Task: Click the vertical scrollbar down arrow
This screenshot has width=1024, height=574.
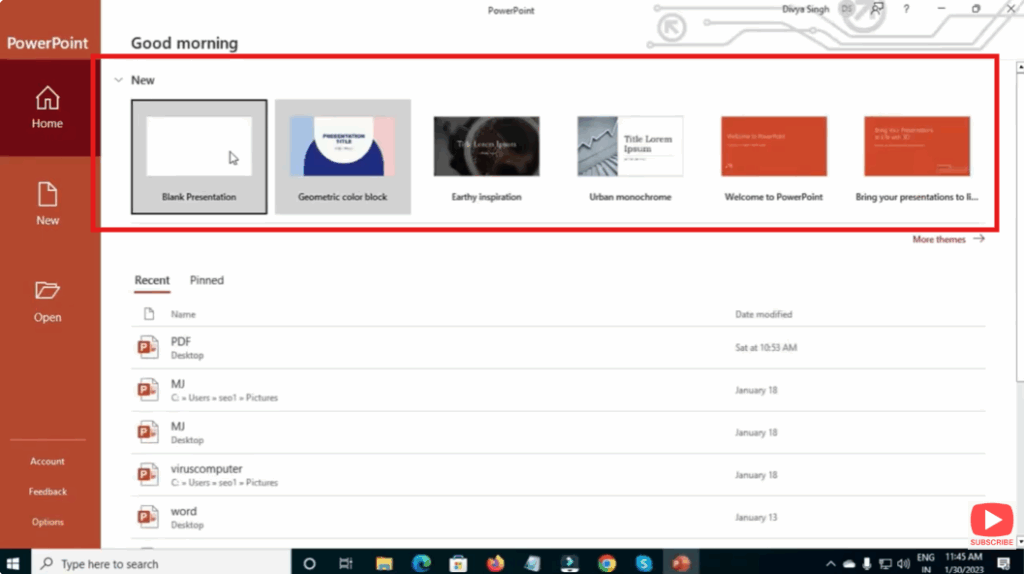Action: click(1020, 542)
